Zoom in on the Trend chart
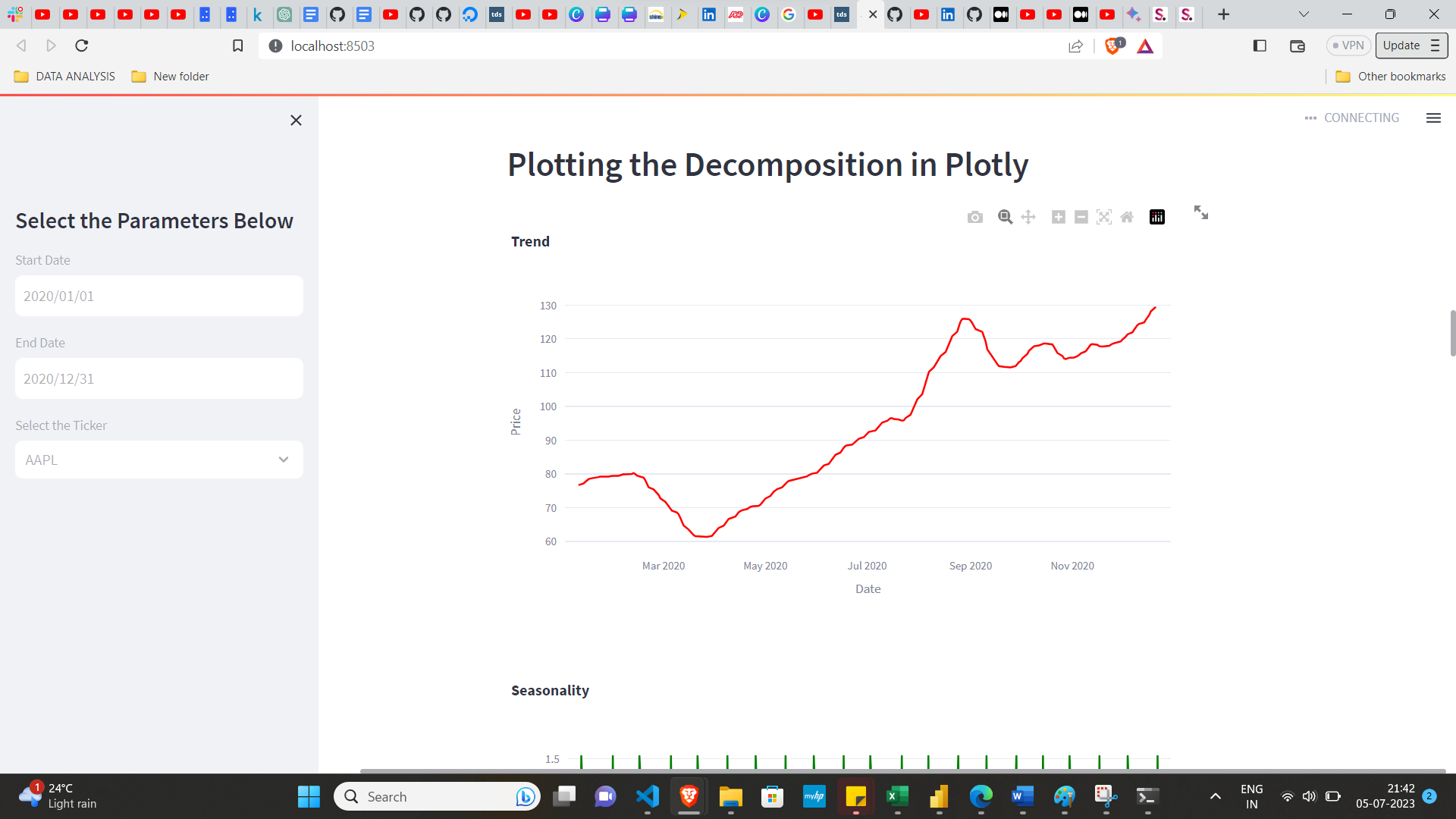1456x819 pixels. [1059, 217]
